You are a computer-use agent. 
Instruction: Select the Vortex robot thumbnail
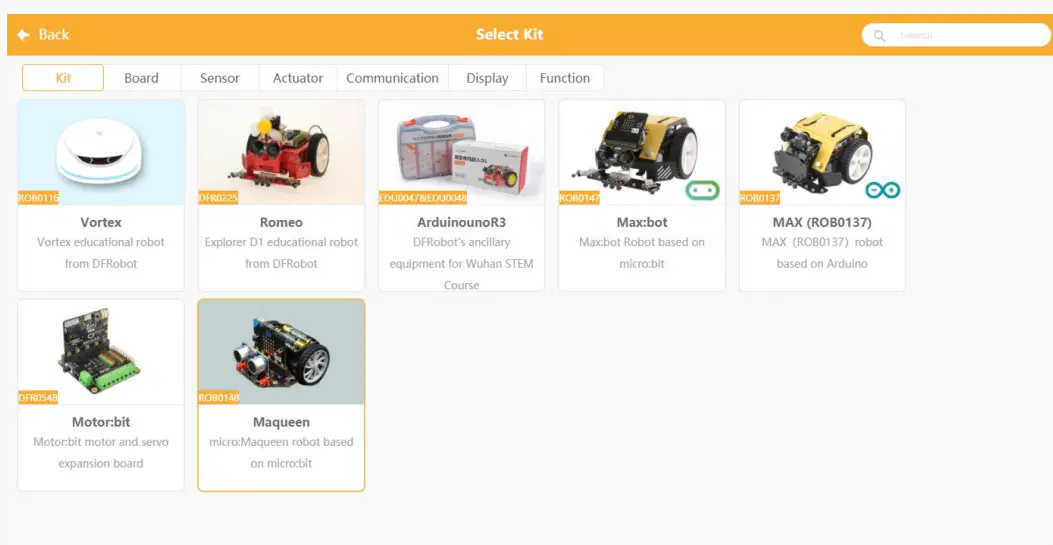tap(101, 152)
